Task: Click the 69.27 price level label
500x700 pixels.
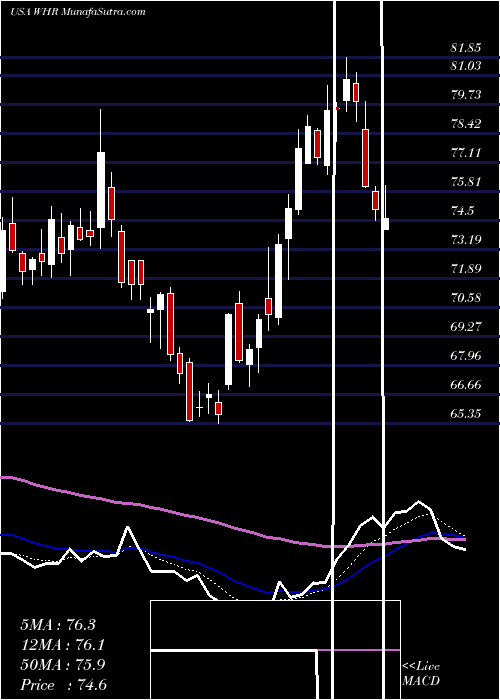Action: click(466, 327)
